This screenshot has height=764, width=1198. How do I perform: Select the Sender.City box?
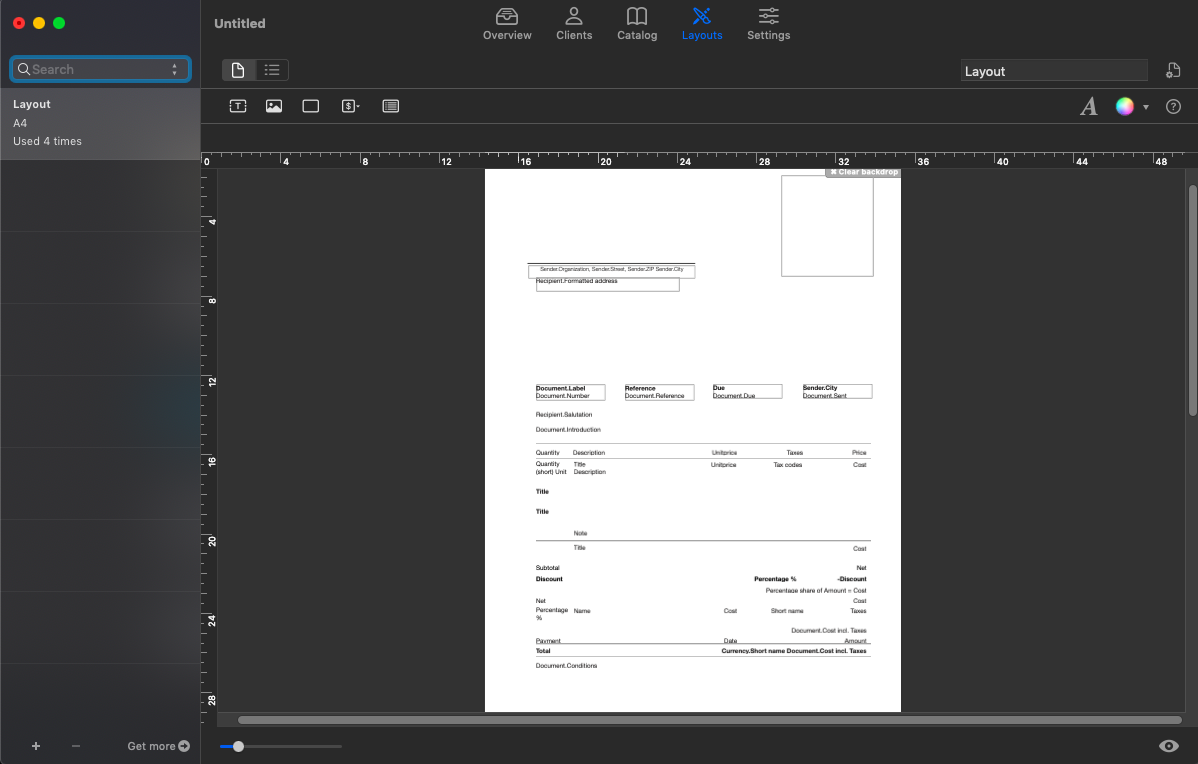(x=837, y=391)
